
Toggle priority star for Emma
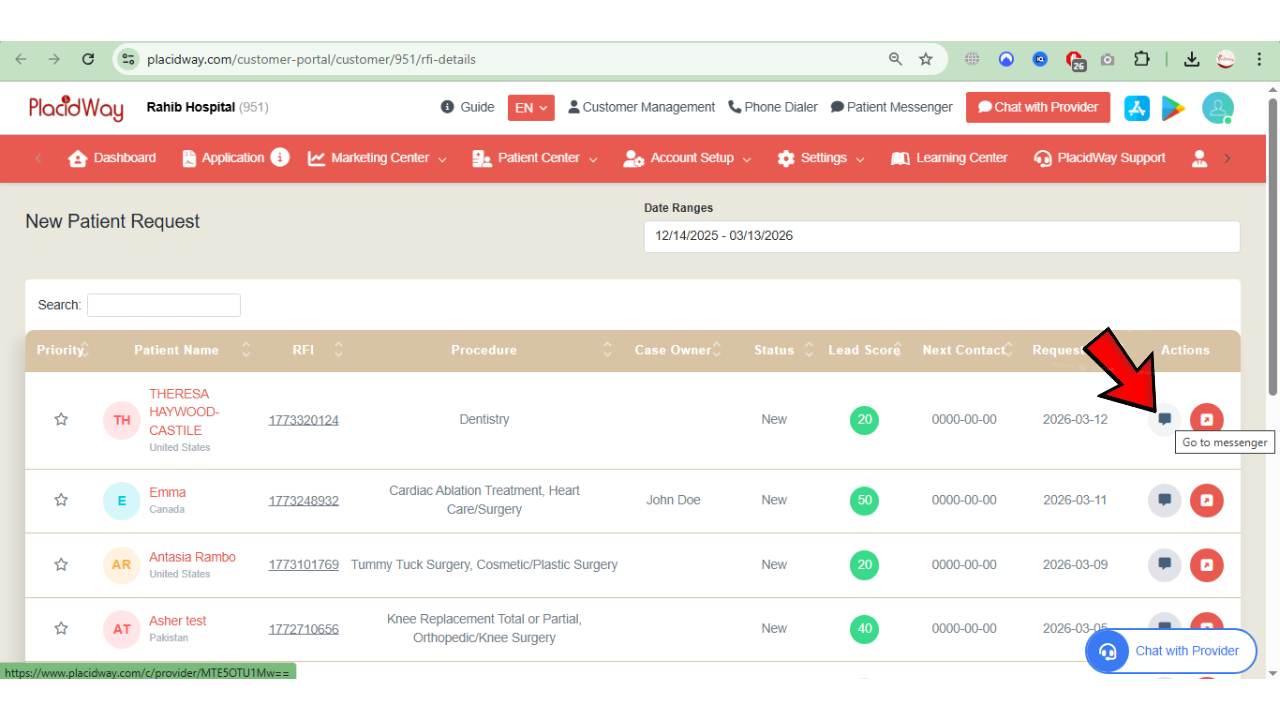click(x=61, y=500)
